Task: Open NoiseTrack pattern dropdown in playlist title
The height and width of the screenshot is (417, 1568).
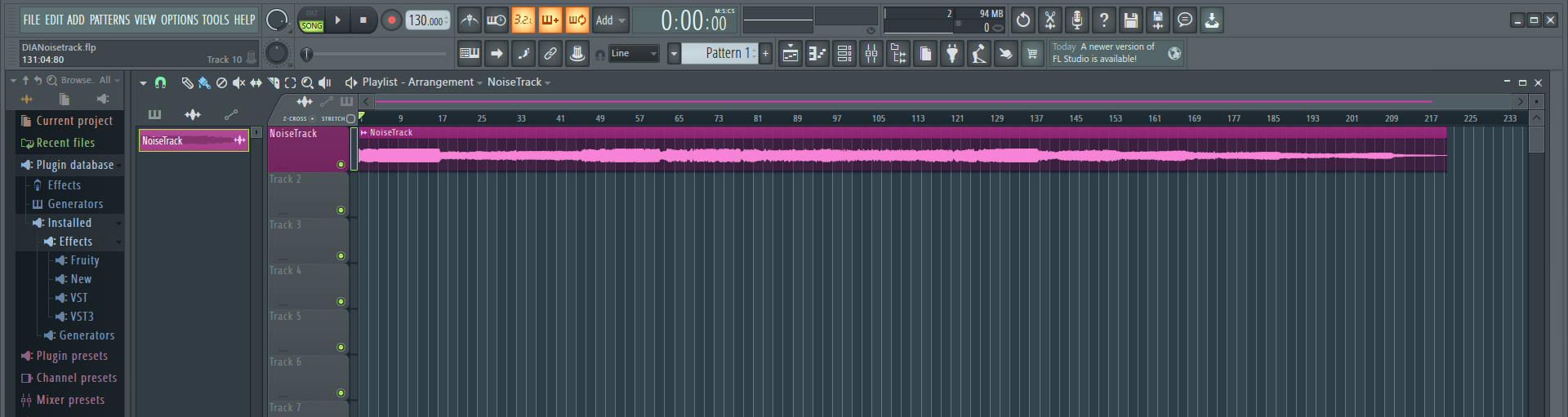Action: (x=519, y=82)
